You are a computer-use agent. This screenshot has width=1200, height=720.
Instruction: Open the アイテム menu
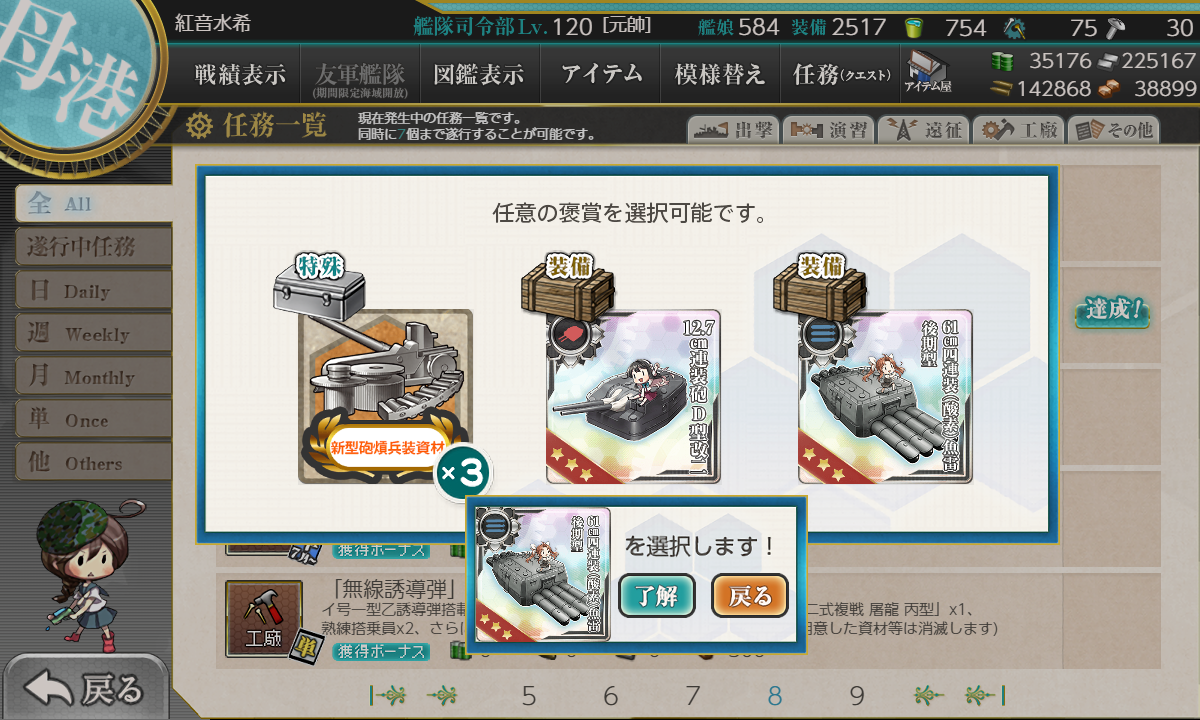pos(601,75)
